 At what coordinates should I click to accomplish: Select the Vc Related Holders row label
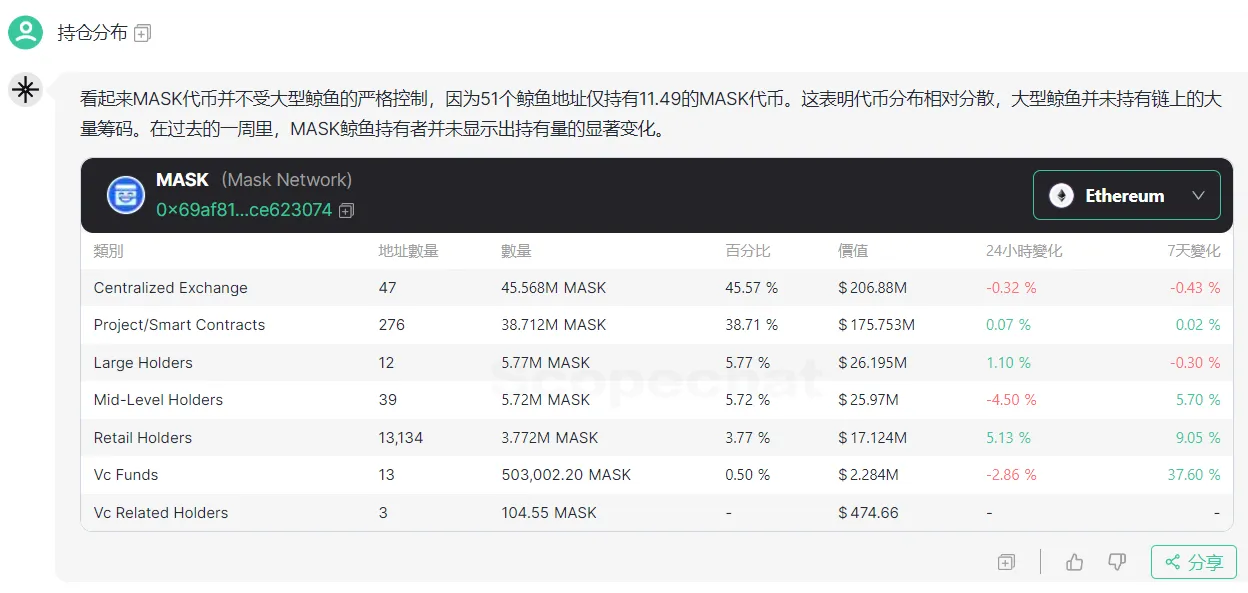pyautogui.click(x=161, y=513)
